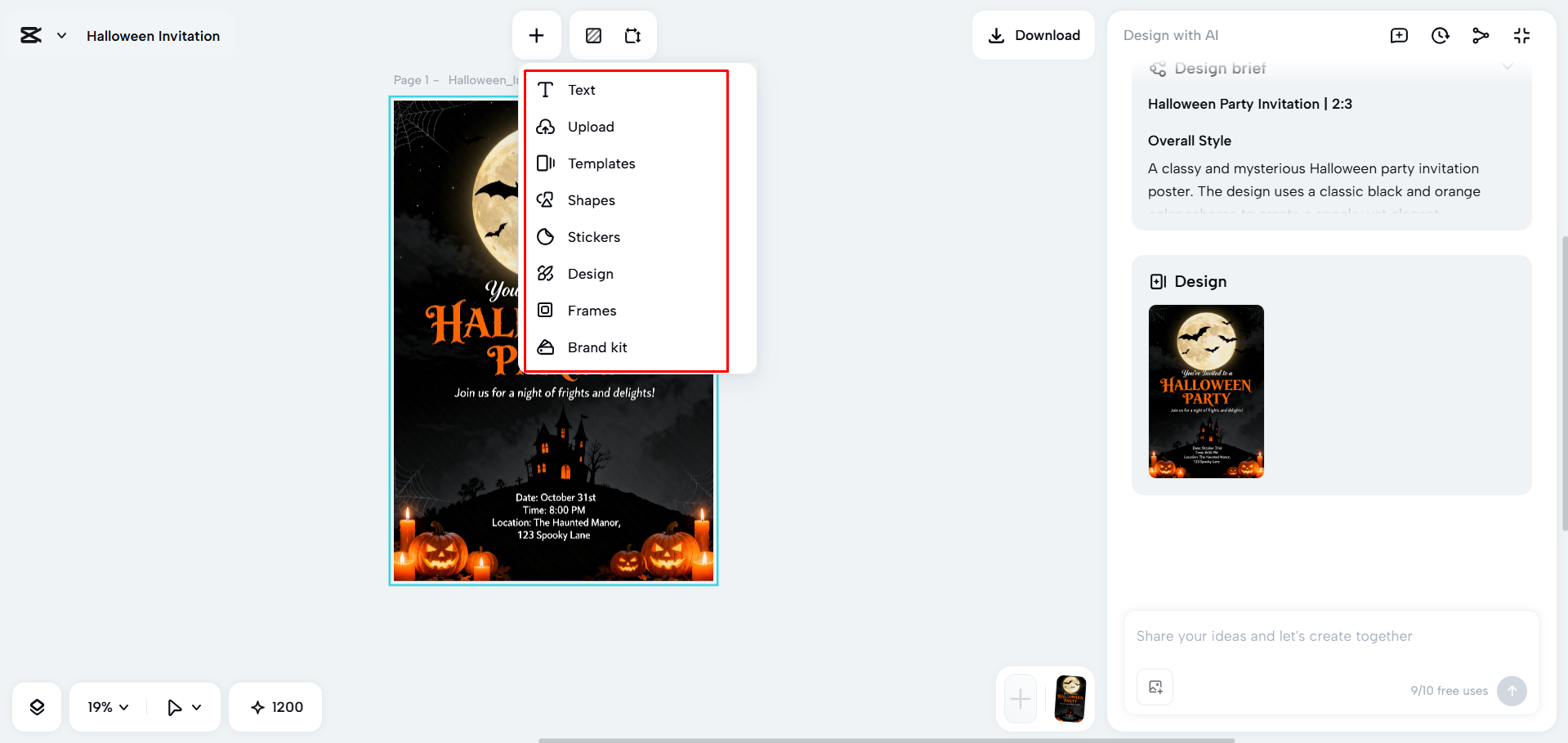Open version history in the AI panel
Screen dimensions: 1568x743
click(1440, 35)
